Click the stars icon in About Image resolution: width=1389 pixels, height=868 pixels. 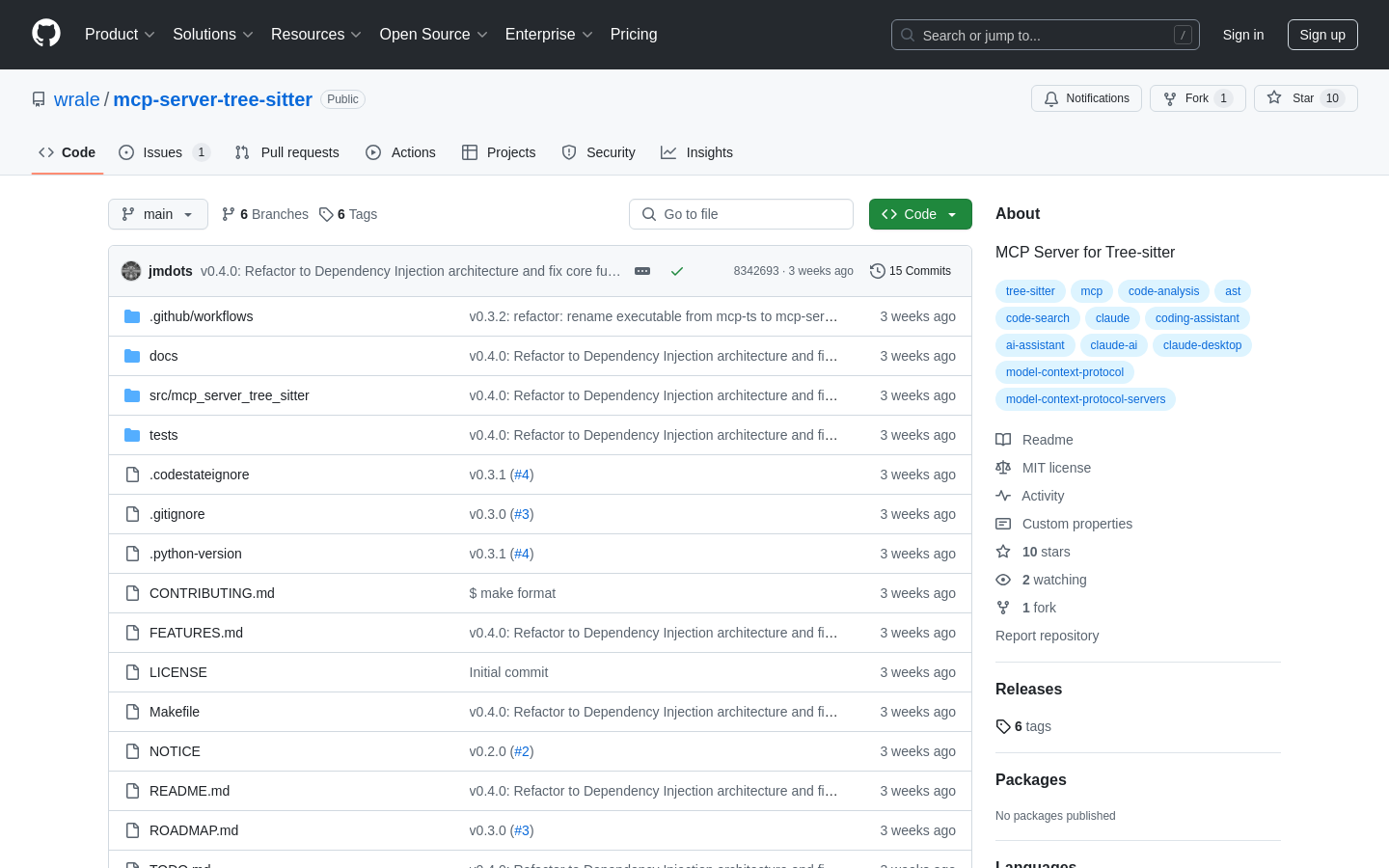tap(1003, 552)
